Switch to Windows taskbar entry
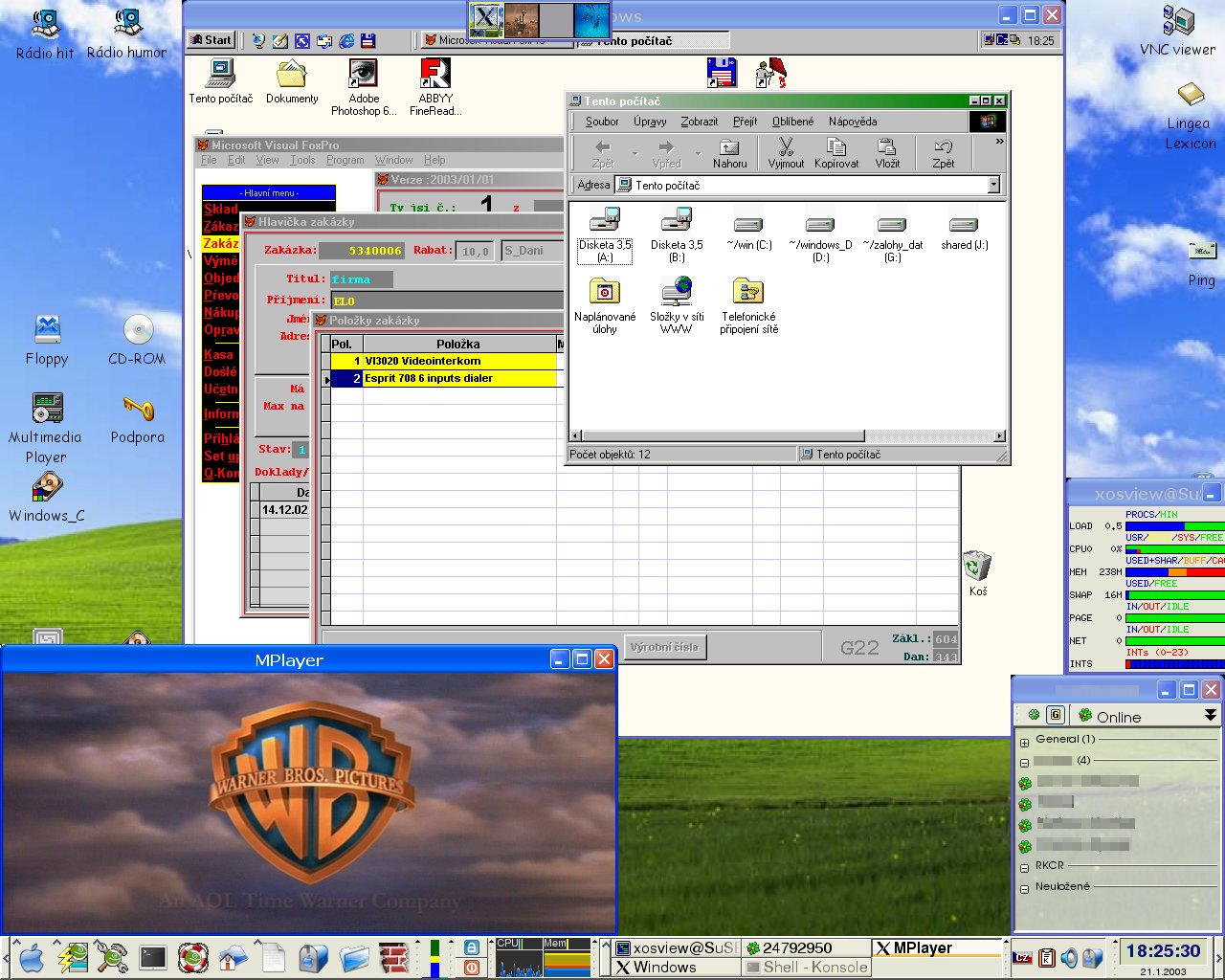This screenshot has width=1225, height=980. click(x=677, y=967)
